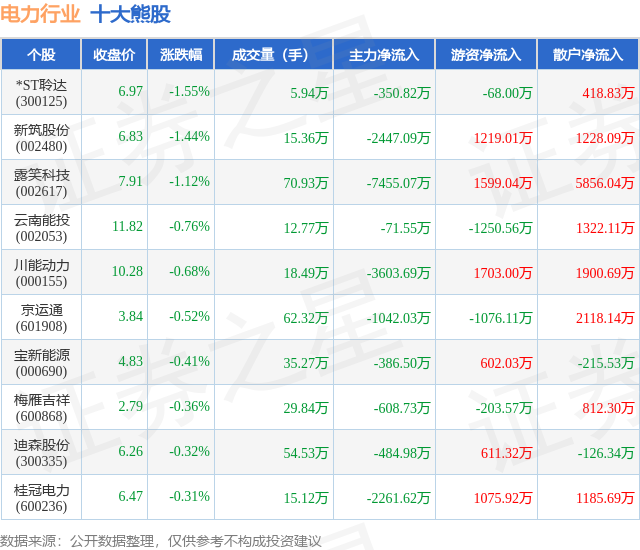Click 露笑科技 main net inflow -7455.07万
The image size is (640, 550).
(398, 183)
